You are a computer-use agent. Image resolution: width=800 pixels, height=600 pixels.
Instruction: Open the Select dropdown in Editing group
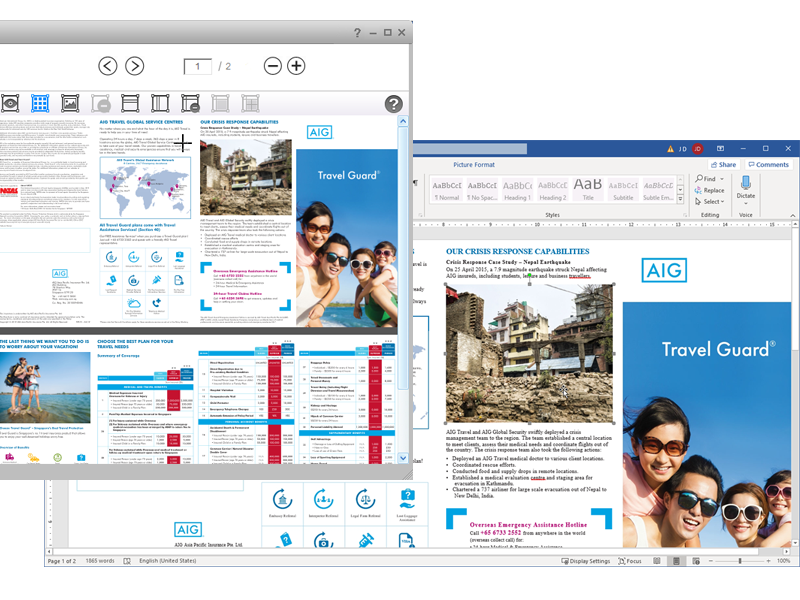[710, 202]
